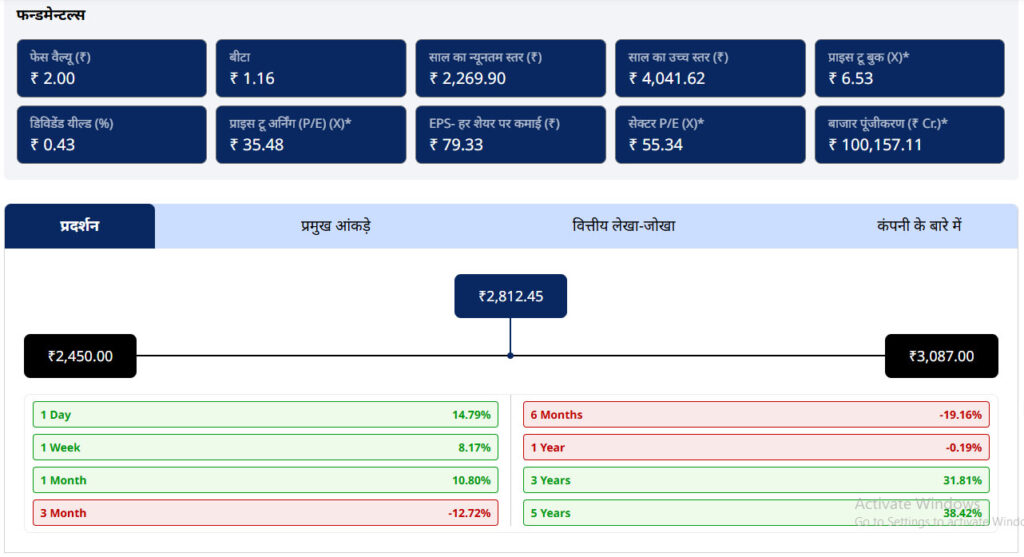
Task: Click the EPS ₹ 79.33 card
Action: click(x=511, y=134)
